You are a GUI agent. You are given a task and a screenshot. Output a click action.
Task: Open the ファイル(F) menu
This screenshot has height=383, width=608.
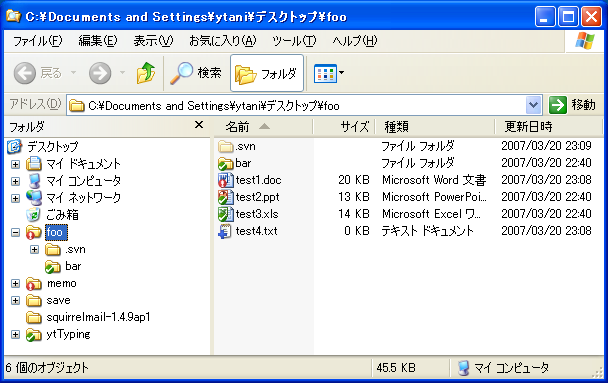tap(38, 41)
